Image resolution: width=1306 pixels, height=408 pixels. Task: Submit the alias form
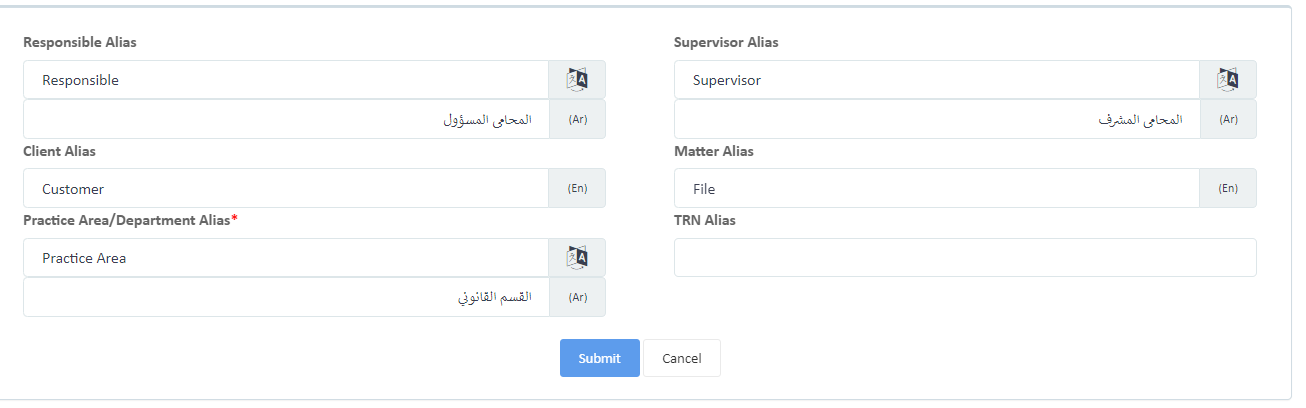(599, 358)
